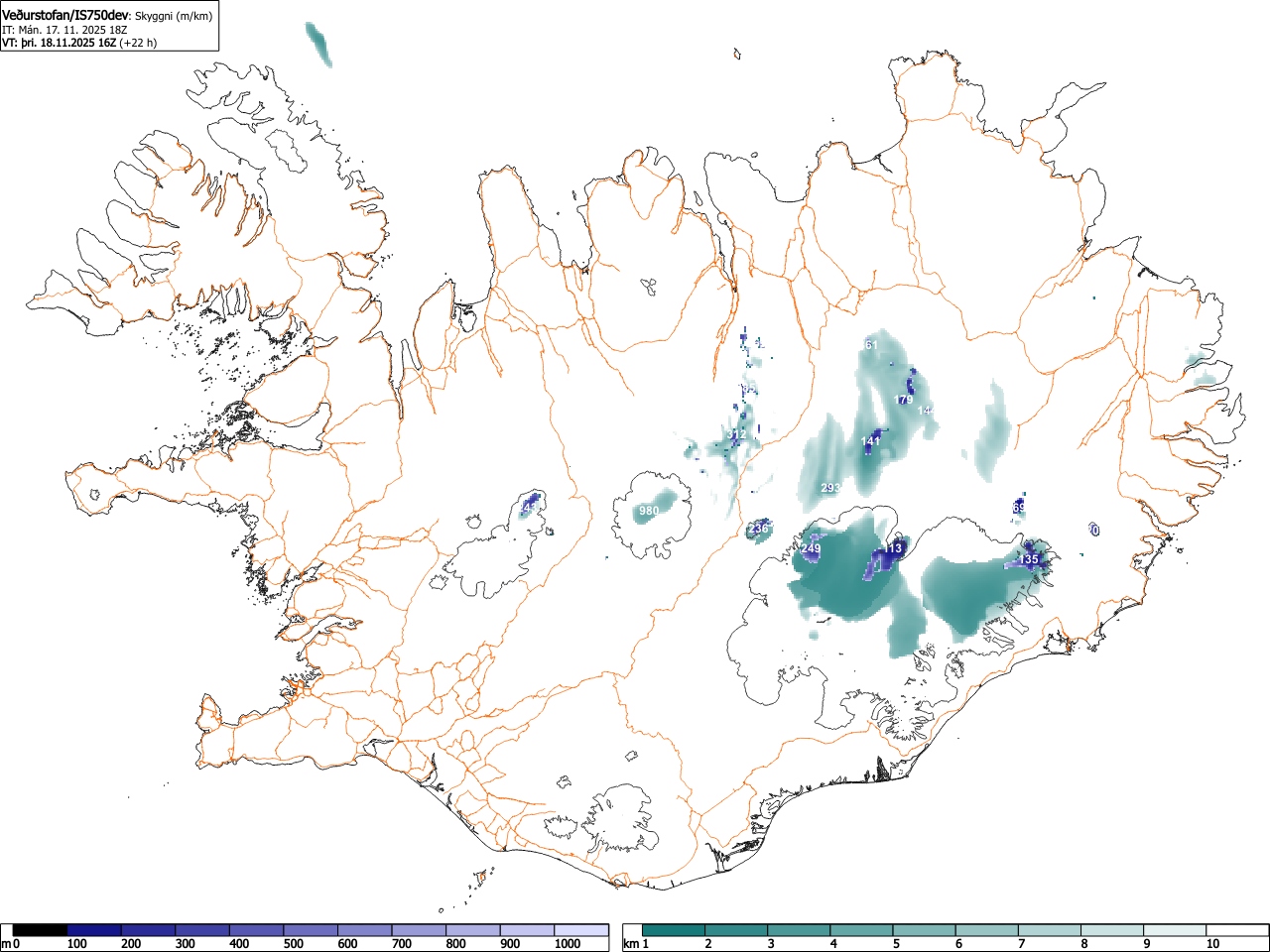1270x952 pixels.
Task: Click the 236 visibility value on the map
Action: point(758,529)
